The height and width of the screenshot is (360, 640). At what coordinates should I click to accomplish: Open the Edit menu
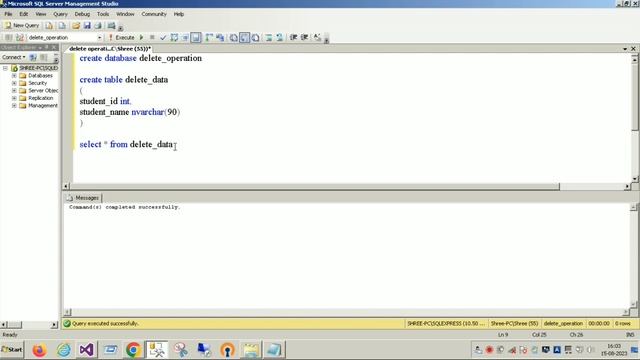point(24,14)
